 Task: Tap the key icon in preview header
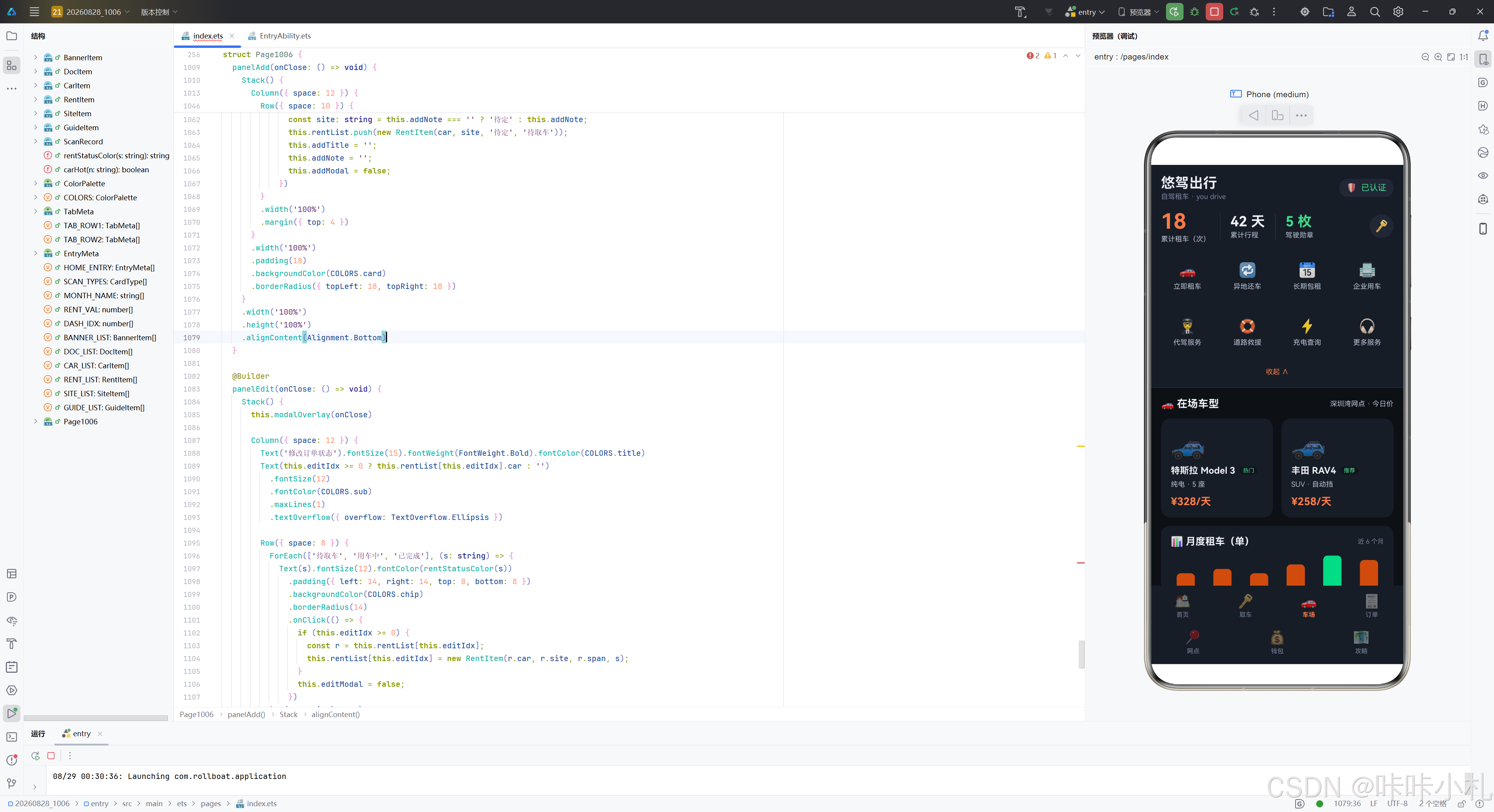(1382, 226)
